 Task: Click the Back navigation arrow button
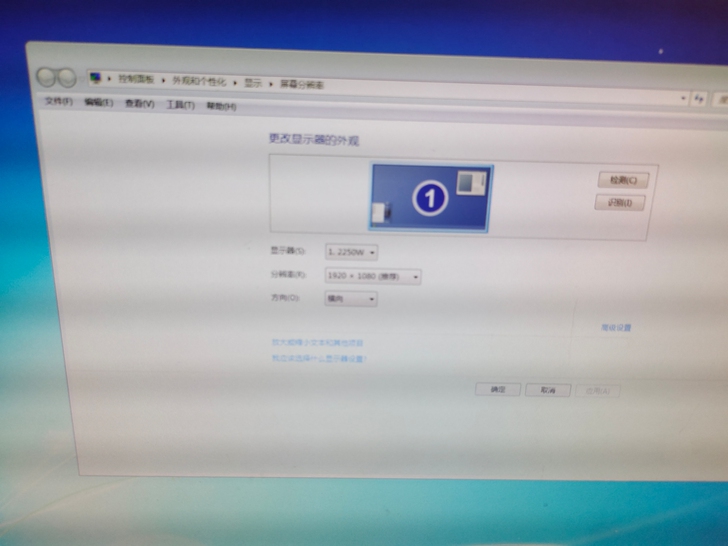click(46, 78)
